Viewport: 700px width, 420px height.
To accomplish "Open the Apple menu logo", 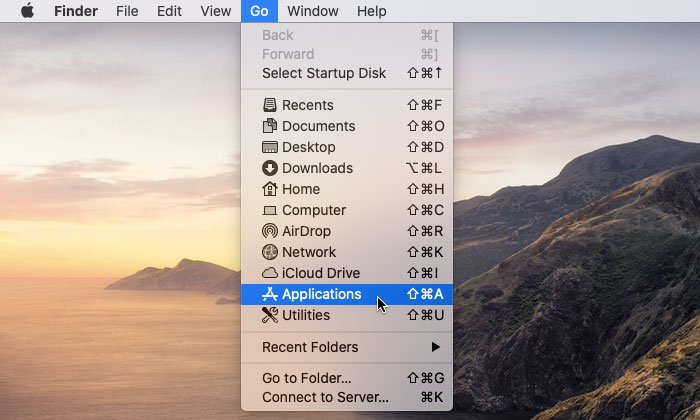I will 27,10.
